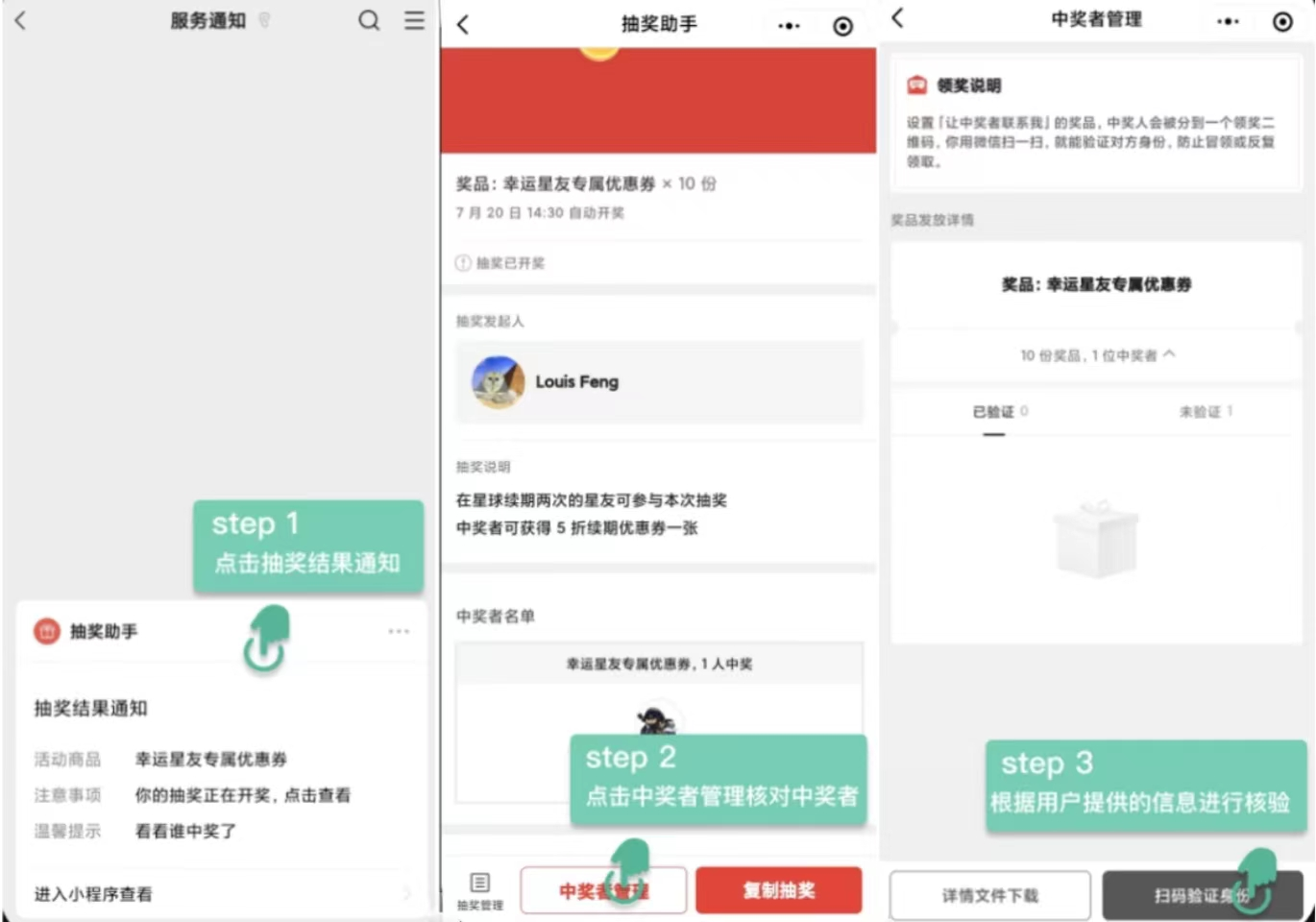Tap the 复制抽奖 red button

pos(778,890)
